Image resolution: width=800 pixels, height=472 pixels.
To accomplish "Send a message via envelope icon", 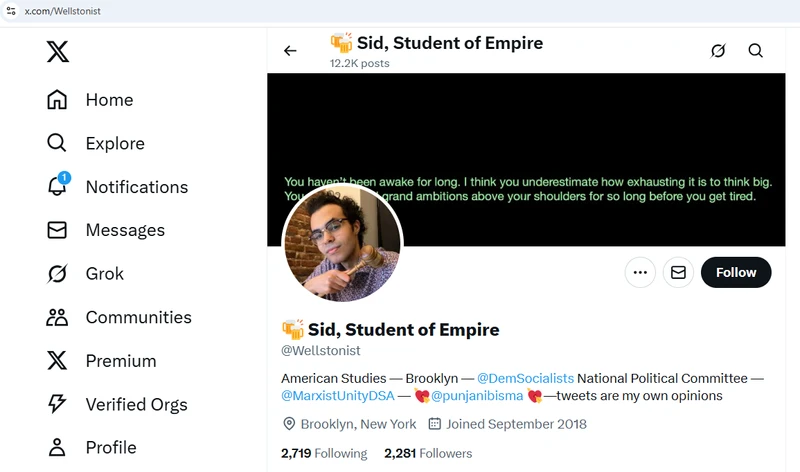I will [678, 272].
